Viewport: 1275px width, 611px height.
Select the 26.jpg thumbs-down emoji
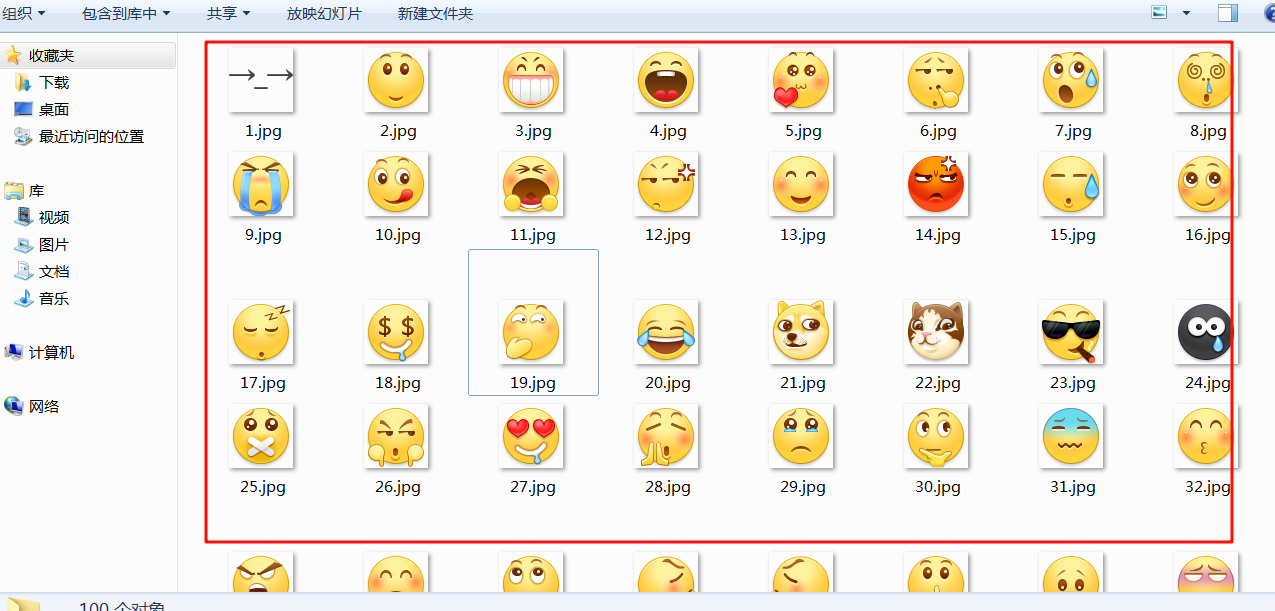(396, 436)
